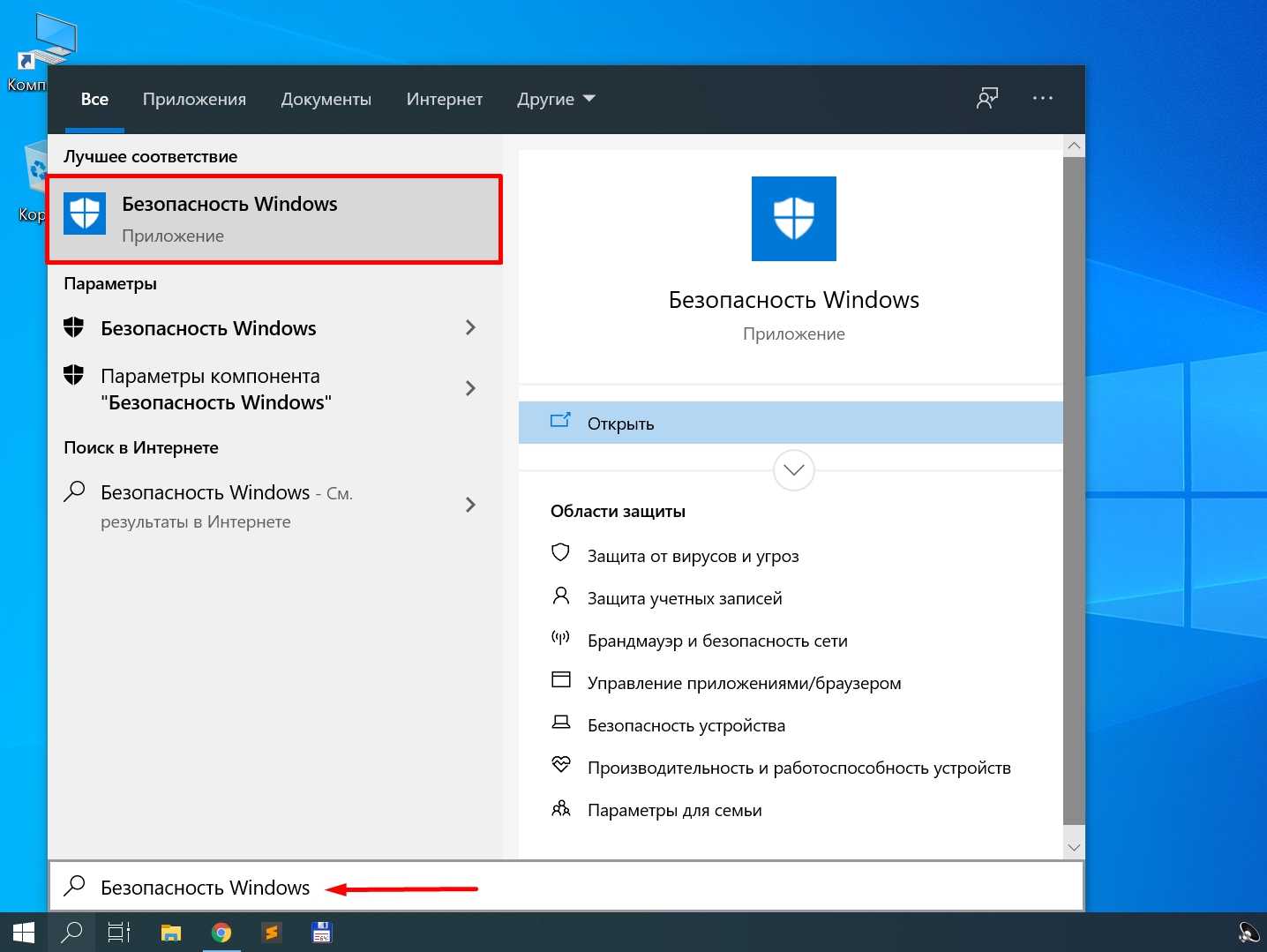Image resolution: width=1267 pixels, height=952 pixels.
Task: Launch File Explorer from the taskbar
Action: point(170,933)
